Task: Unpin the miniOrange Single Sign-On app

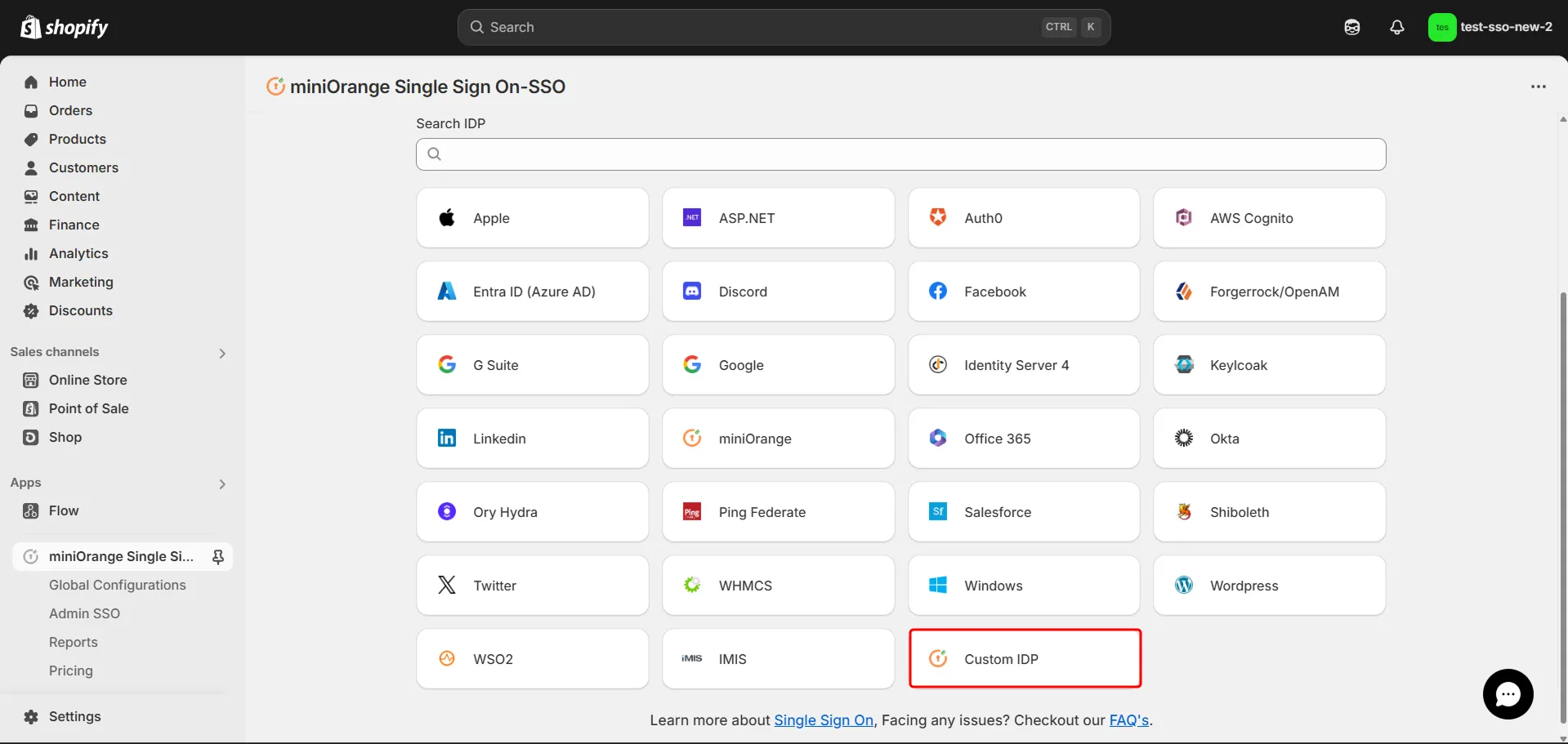Action: 218,556
